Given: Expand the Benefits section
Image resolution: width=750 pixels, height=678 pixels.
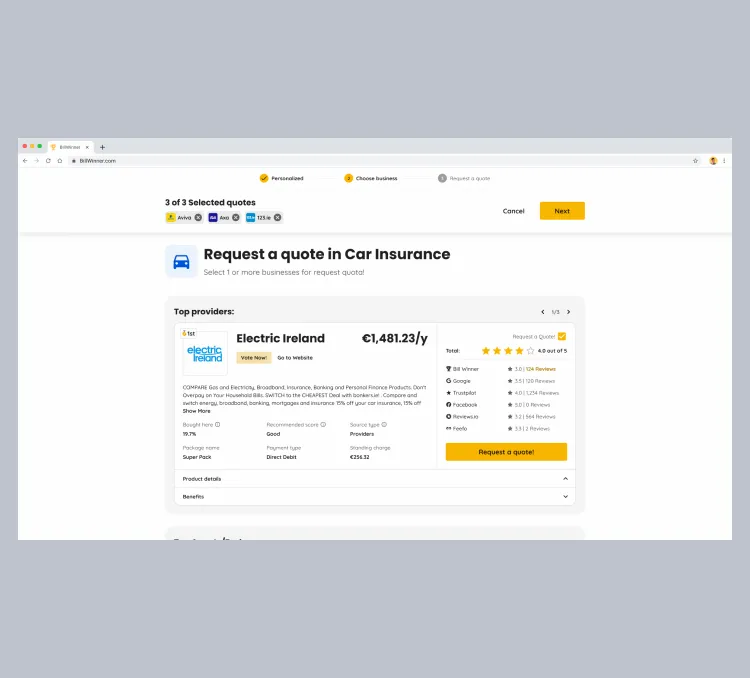Looking at the screenshot, I should click(x=565, y=496).
